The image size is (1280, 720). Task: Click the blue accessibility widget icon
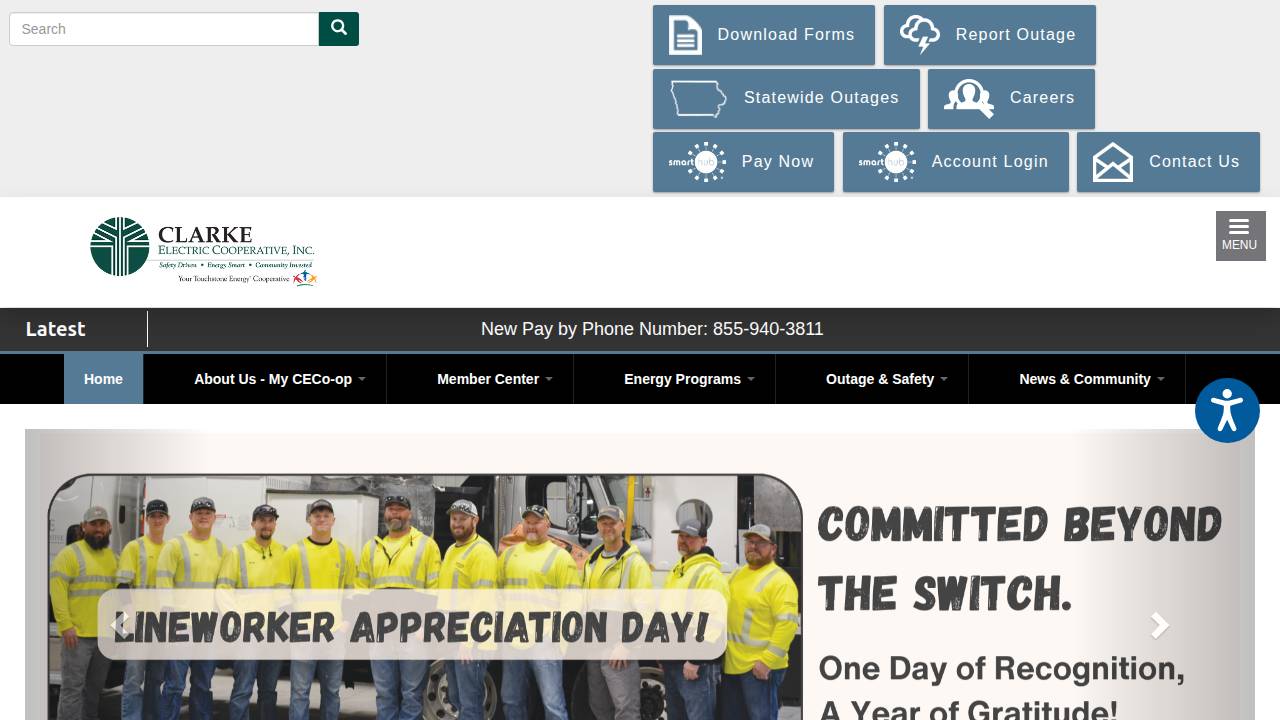(x=1227, y=410)
